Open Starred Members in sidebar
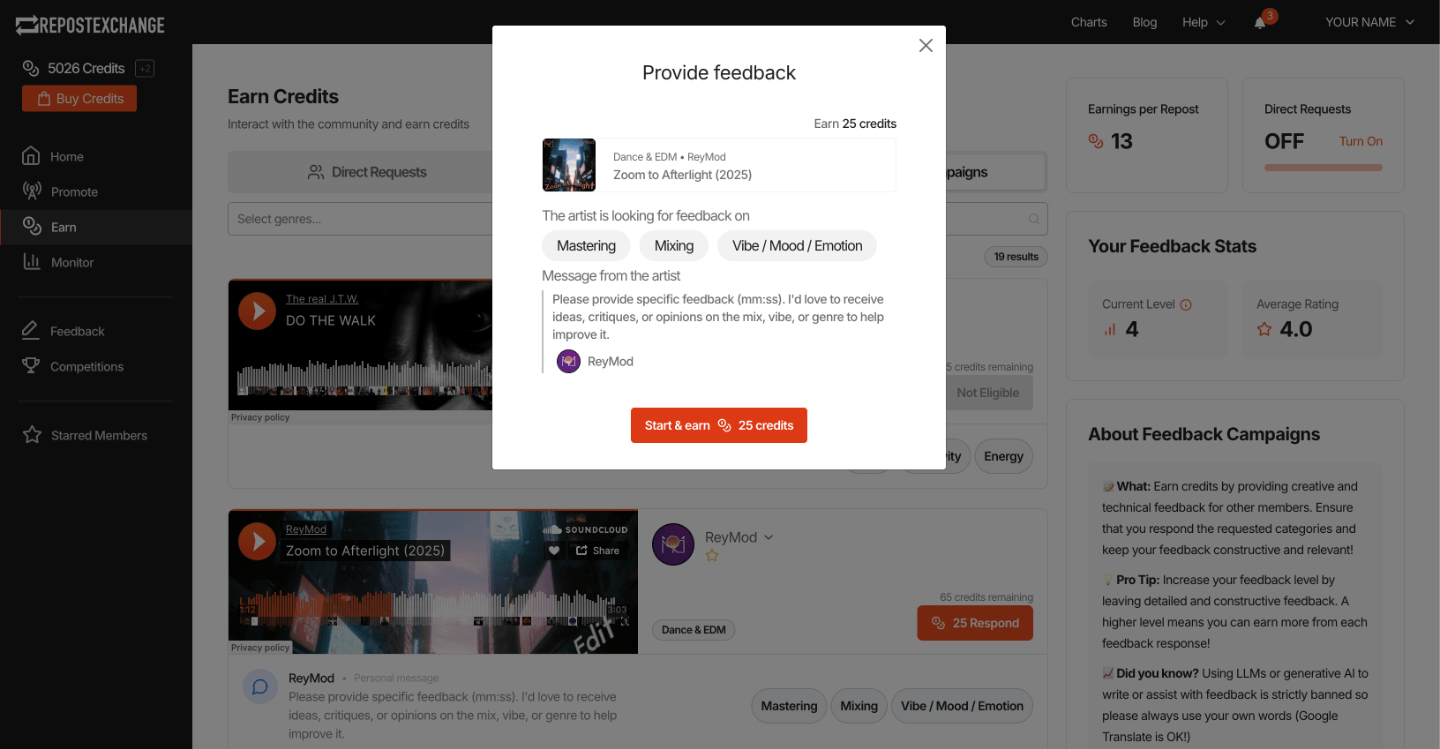 click(98, 436)
